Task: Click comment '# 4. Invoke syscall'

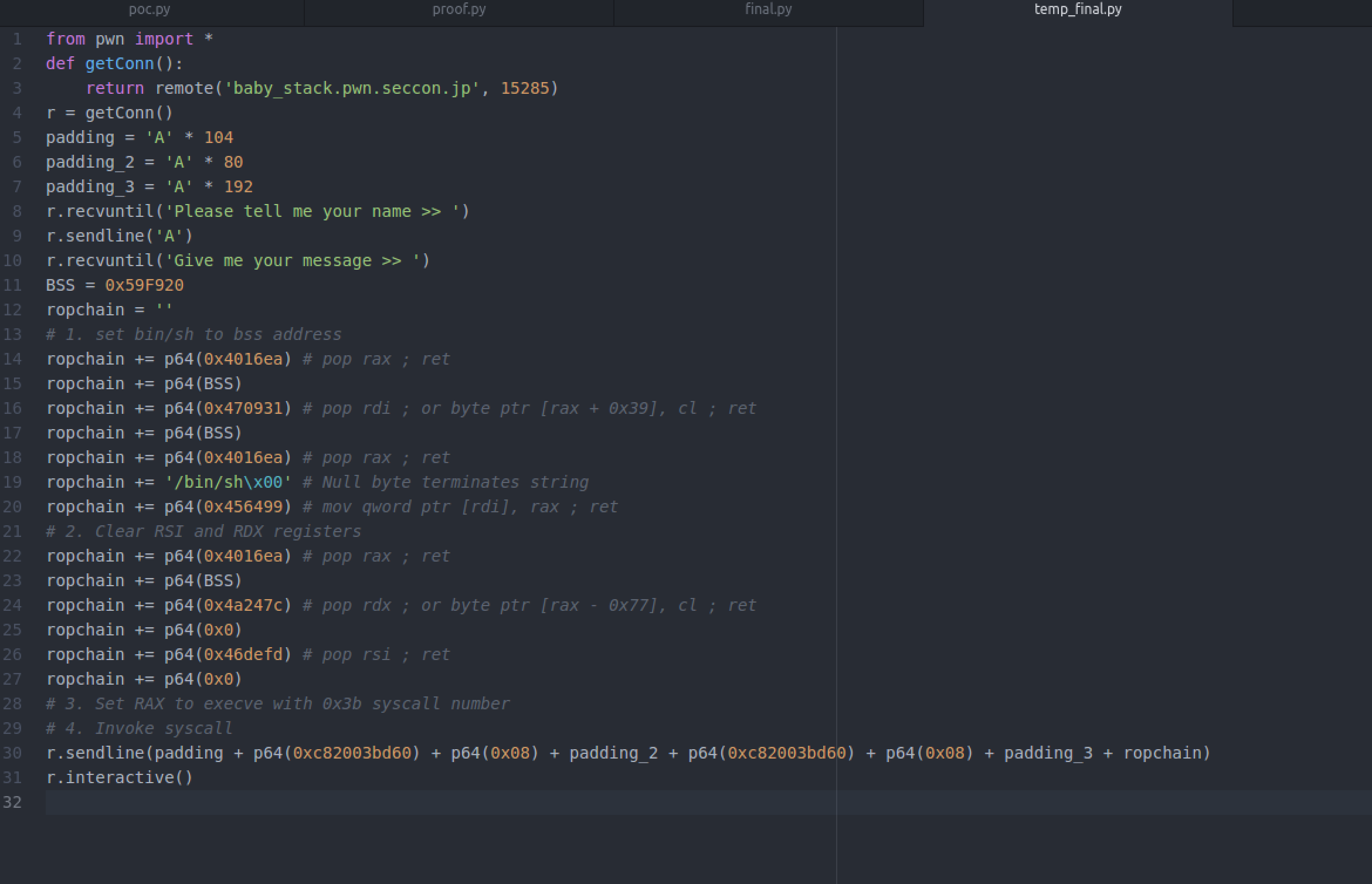Action: point(139,729)
